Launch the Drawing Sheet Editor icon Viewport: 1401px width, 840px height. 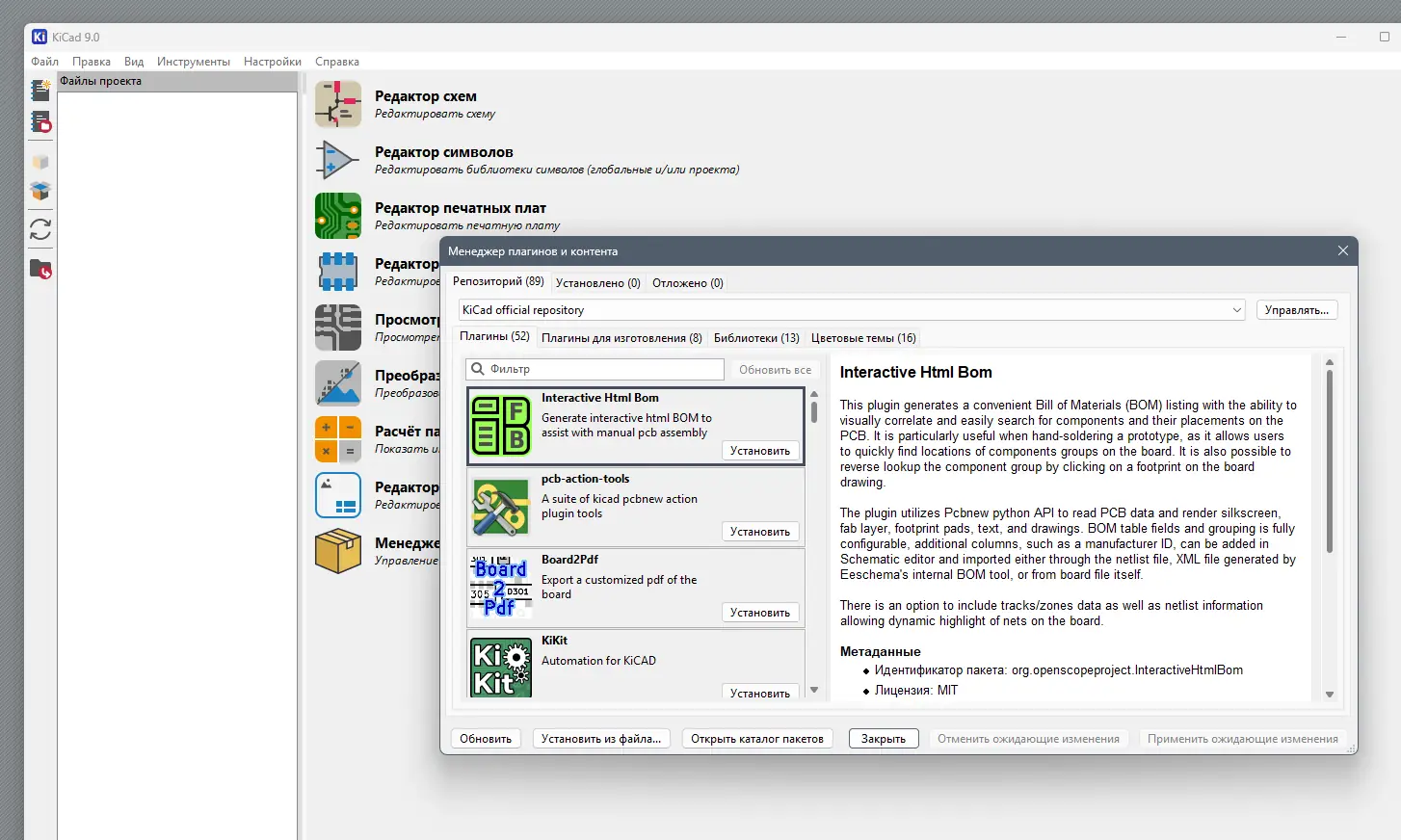(338, 495)
